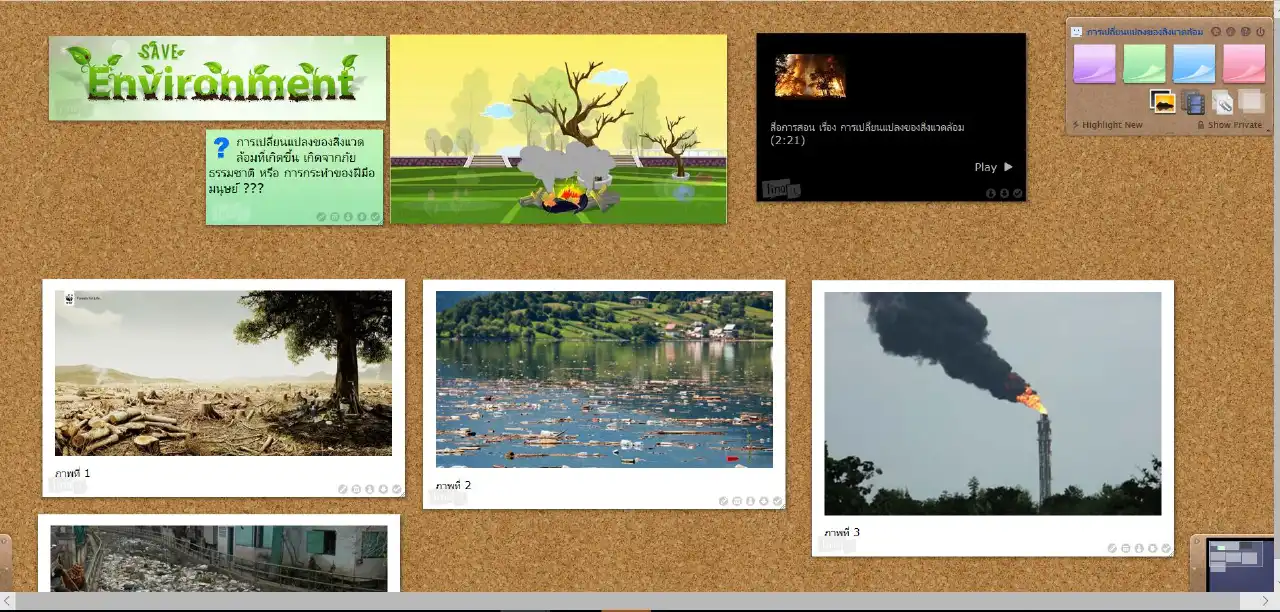Open the edit pencil on the ภาพที่ 3 post
Image resolution: width=1280 pixels, height=612 pixels.
tap(1113, 548)
